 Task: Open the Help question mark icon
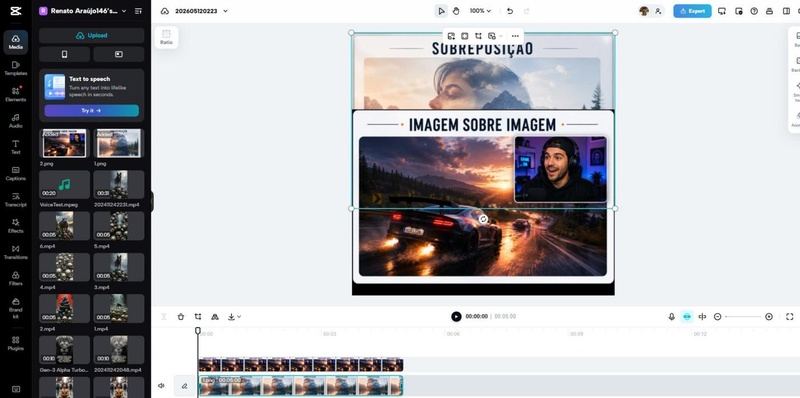pos(754,11)
